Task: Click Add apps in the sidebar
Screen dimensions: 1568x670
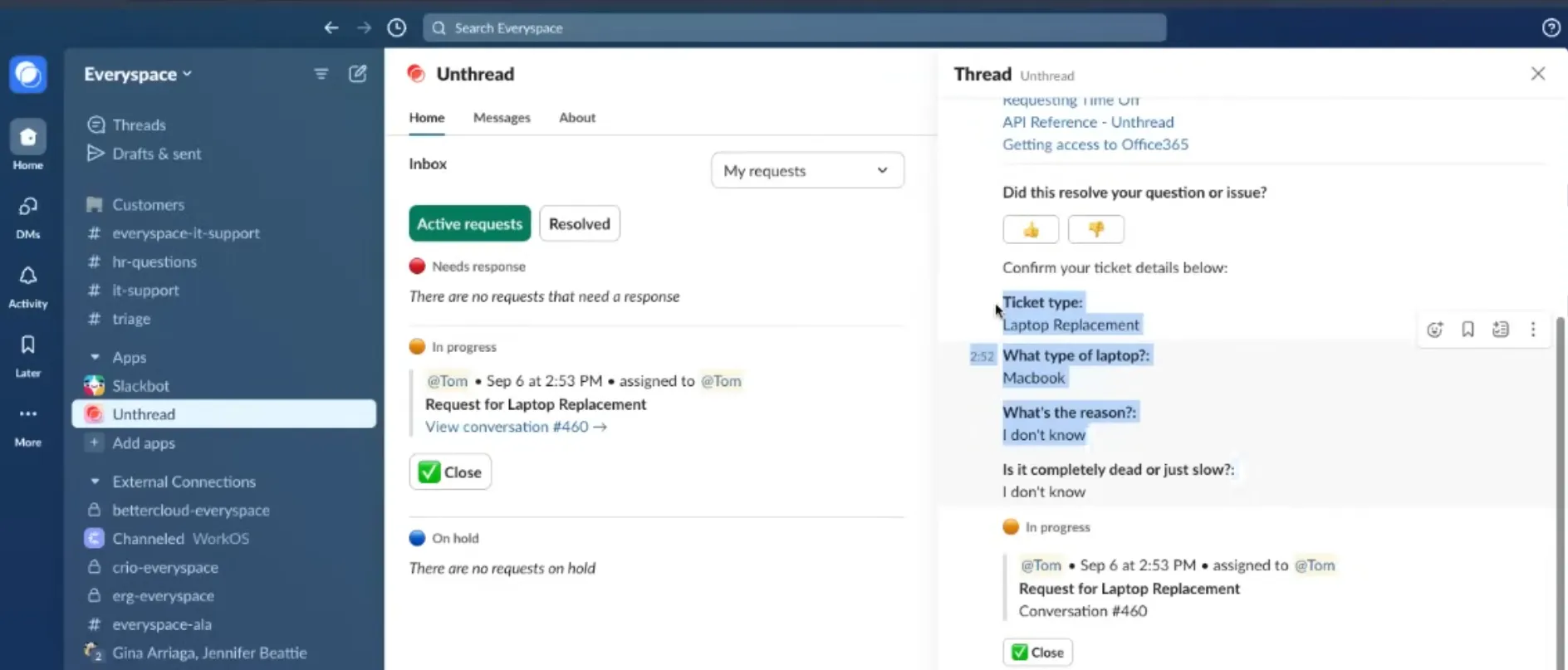Action: (144, 443)
